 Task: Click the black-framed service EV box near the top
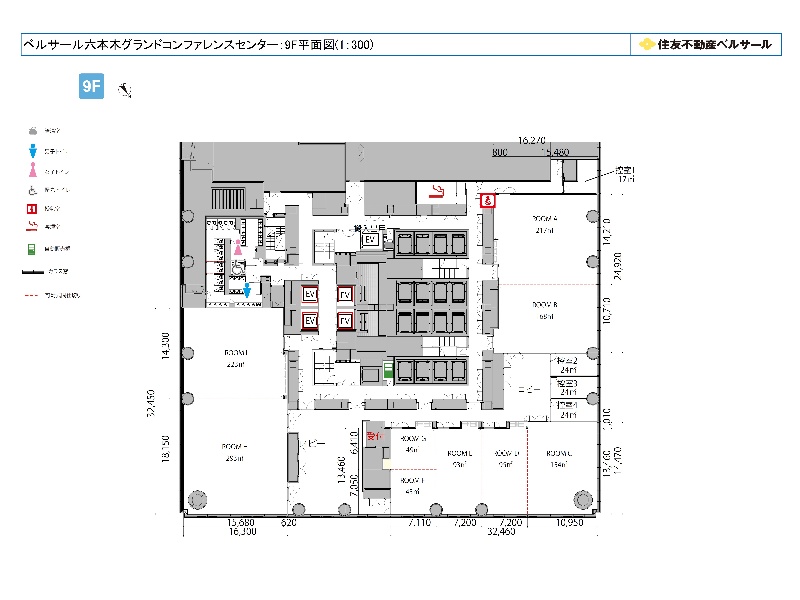(370, 239)
